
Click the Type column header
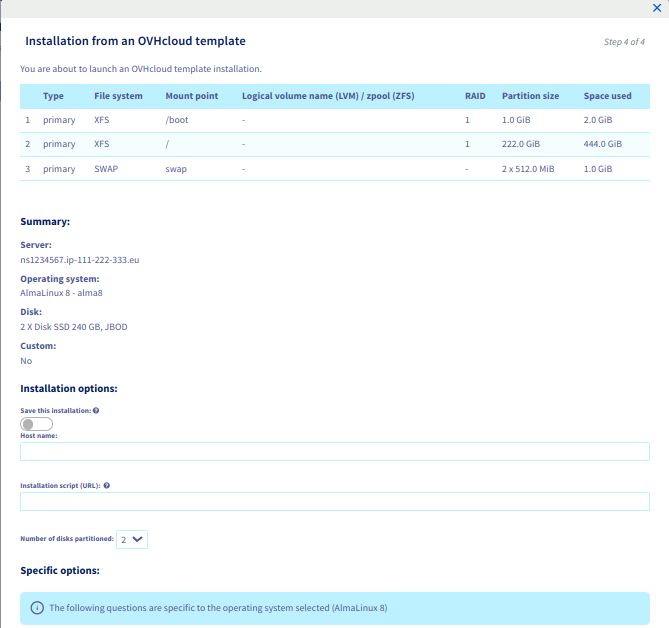pyautogui.click(x=53, y=96)
